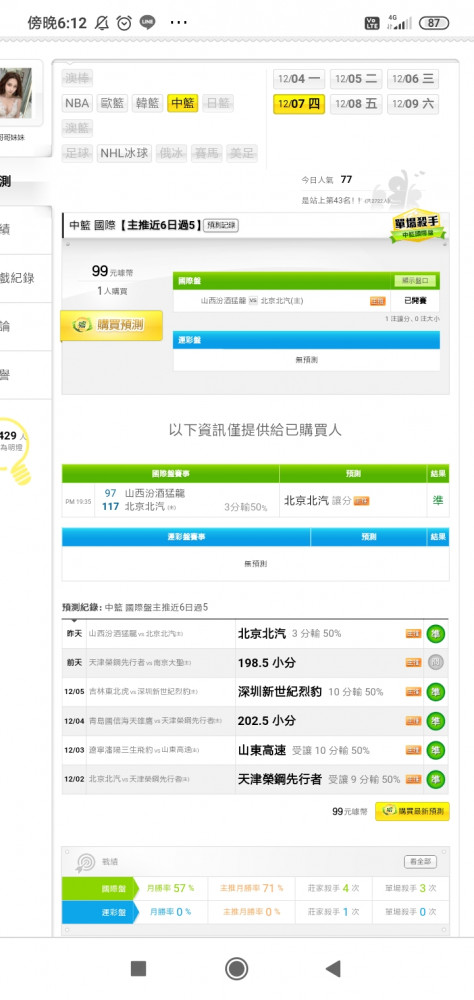Image resolution: width=474 pixels, height=1000 pixels.
Task: Select the greyed 俄冰 tab
Action: [x=172, y=153]
